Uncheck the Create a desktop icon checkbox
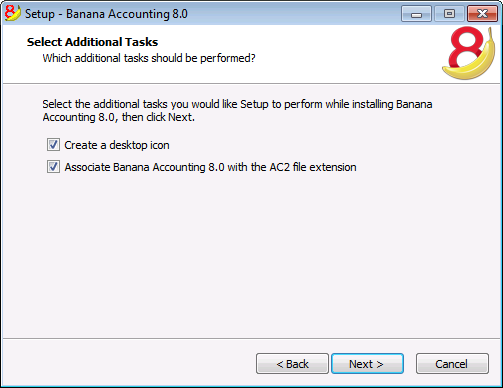This screenshot has height=388, width=503. [x=53, y=145]
